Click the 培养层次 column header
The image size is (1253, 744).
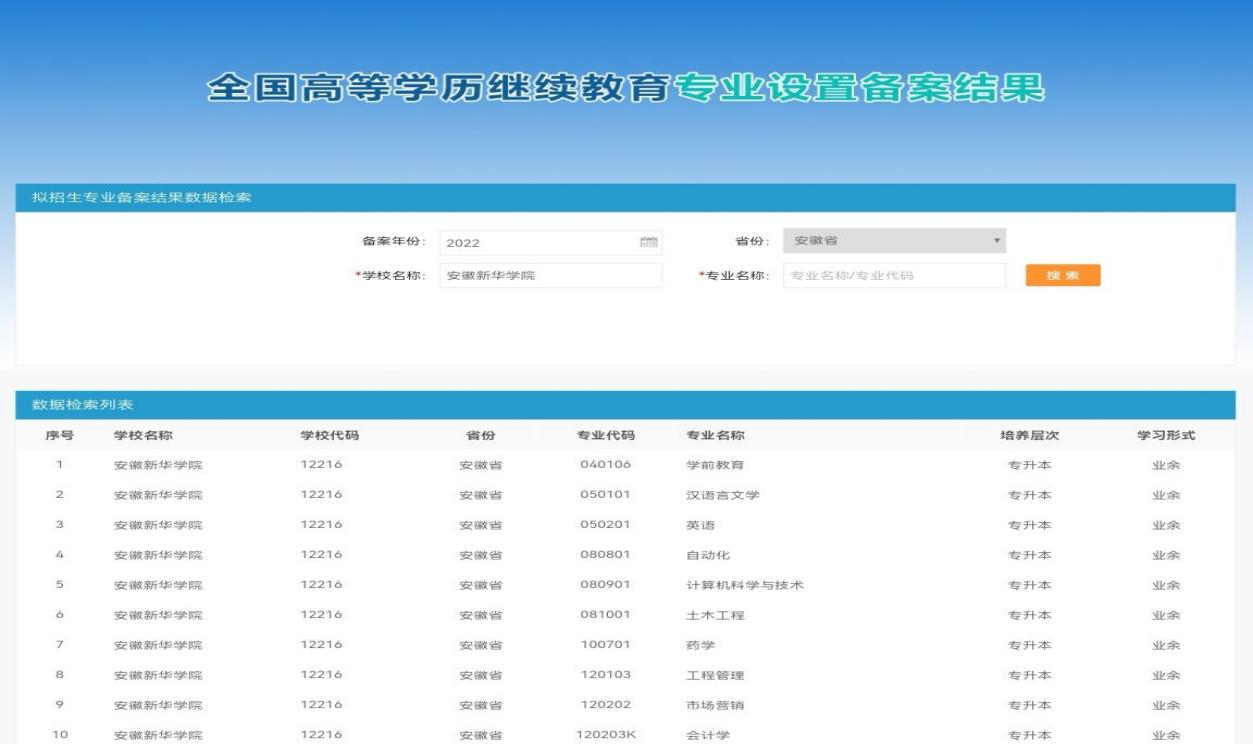click(x=1029, y=435)
